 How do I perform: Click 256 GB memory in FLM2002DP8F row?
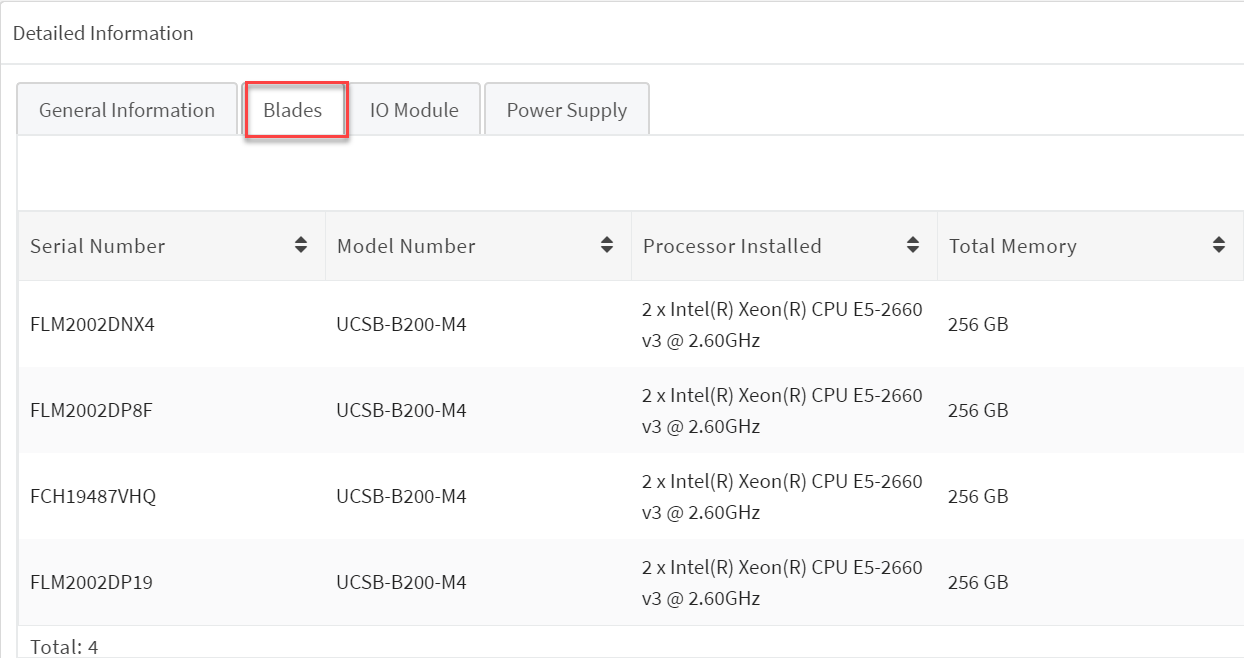point(978,411)
